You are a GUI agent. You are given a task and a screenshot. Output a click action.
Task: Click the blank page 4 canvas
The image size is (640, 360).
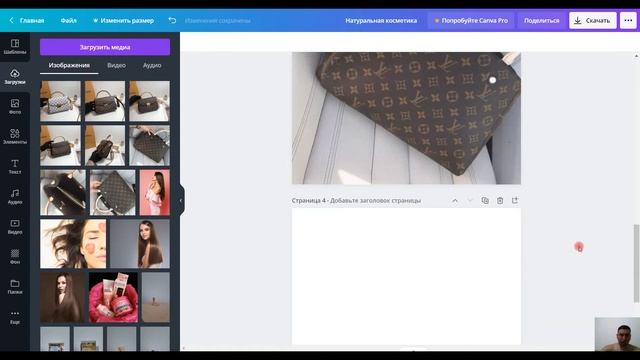point(406,276)
